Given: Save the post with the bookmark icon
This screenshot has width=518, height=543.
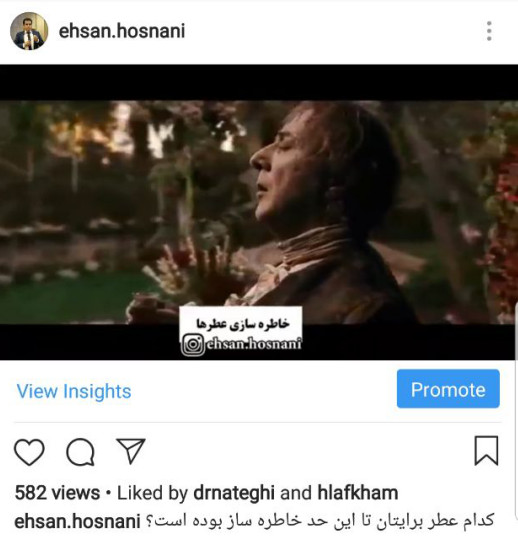Looking at the screenshot, I should coord(486,451).
